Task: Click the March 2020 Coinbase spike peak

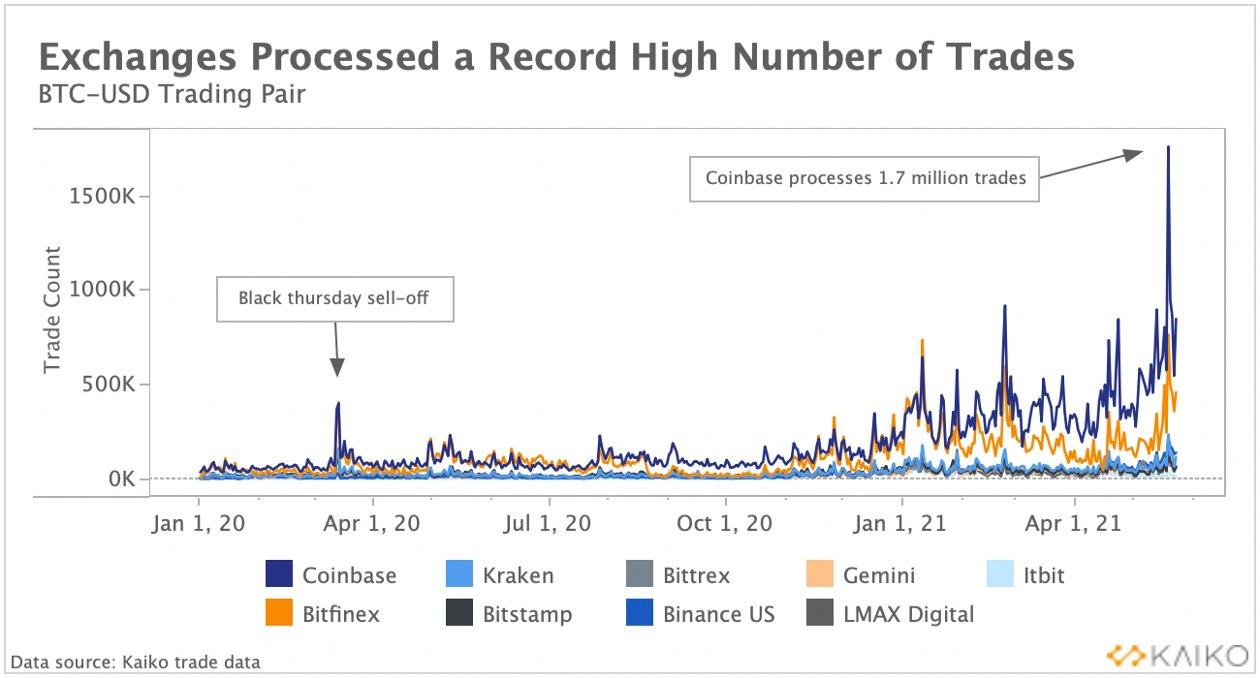Action: point(339,403)
